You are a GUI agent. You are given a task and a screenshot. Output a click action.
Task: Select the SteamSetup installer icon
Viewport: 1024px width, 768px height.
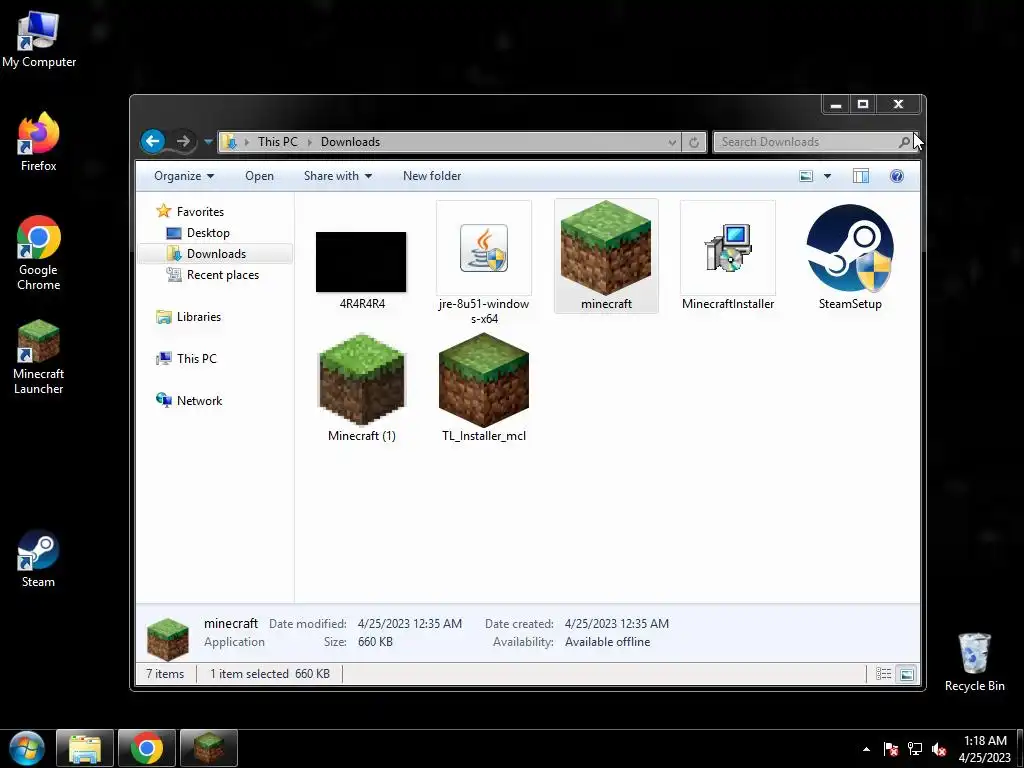[850, 248]
